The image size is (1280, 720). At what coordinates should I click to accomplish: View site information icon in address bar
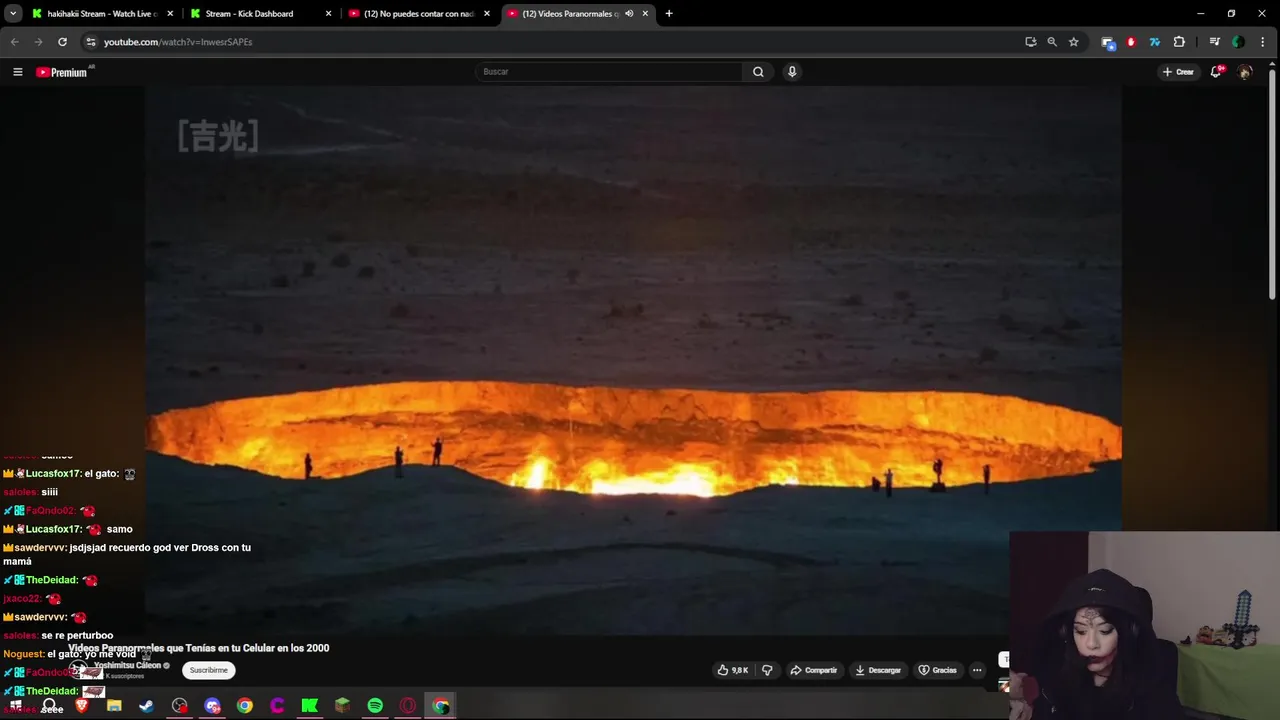(x=90, y=42)
